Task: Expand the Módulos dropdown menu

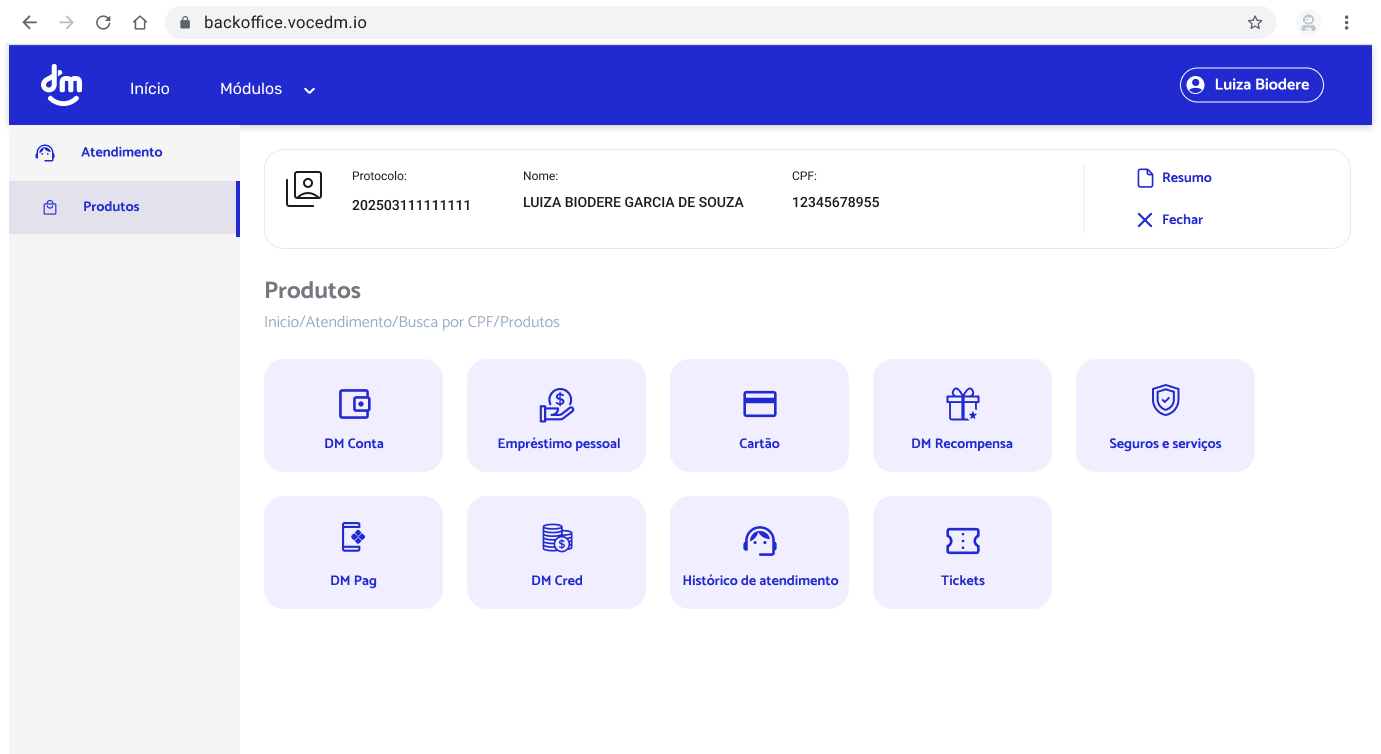Action: pyautogui.click(x=265, y=88)
